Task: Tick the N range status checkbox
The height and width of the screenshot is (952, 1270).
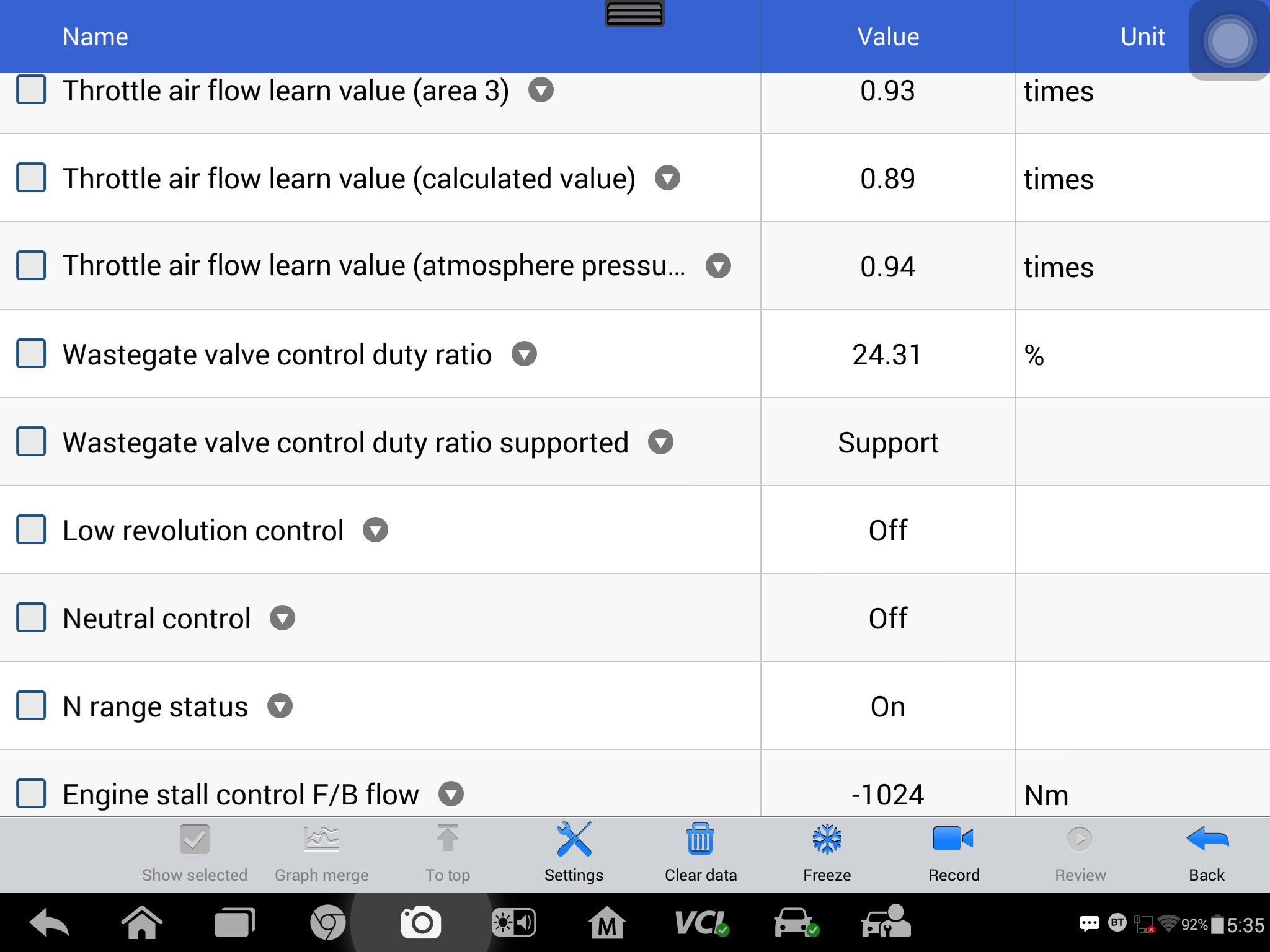Action: (x=31, y=706)
